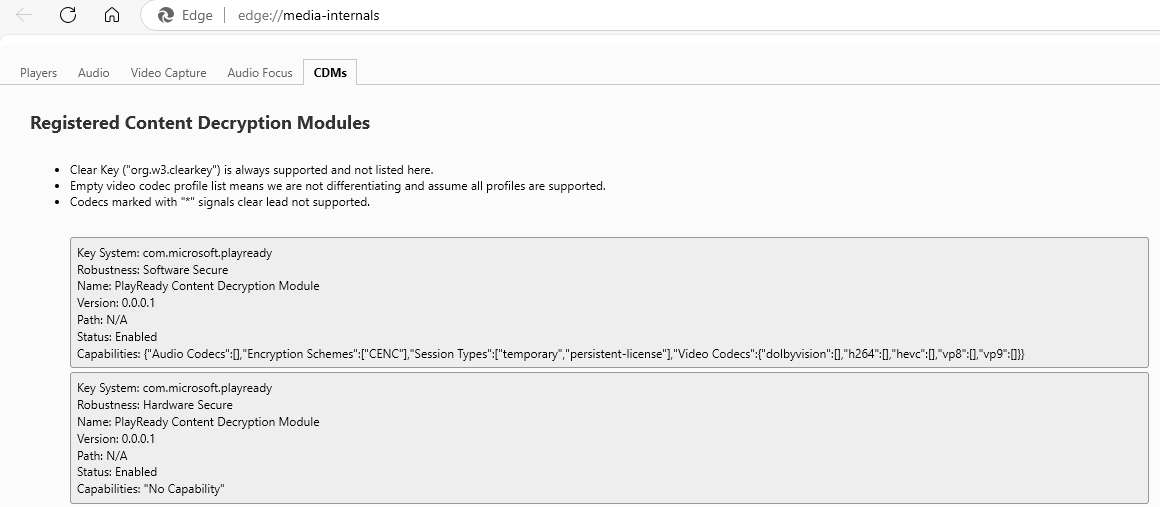
Task: Click the first Key System com.microsoft.playready line
Action: [174, 253]
